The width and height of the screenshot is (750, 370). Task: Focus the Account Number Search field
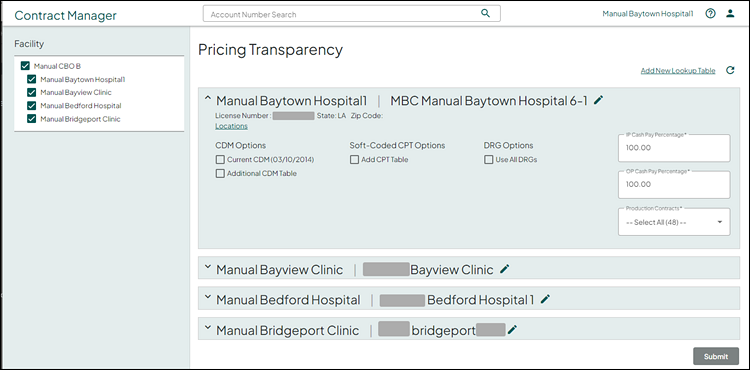pyautogui.click(x=352, y=14)
